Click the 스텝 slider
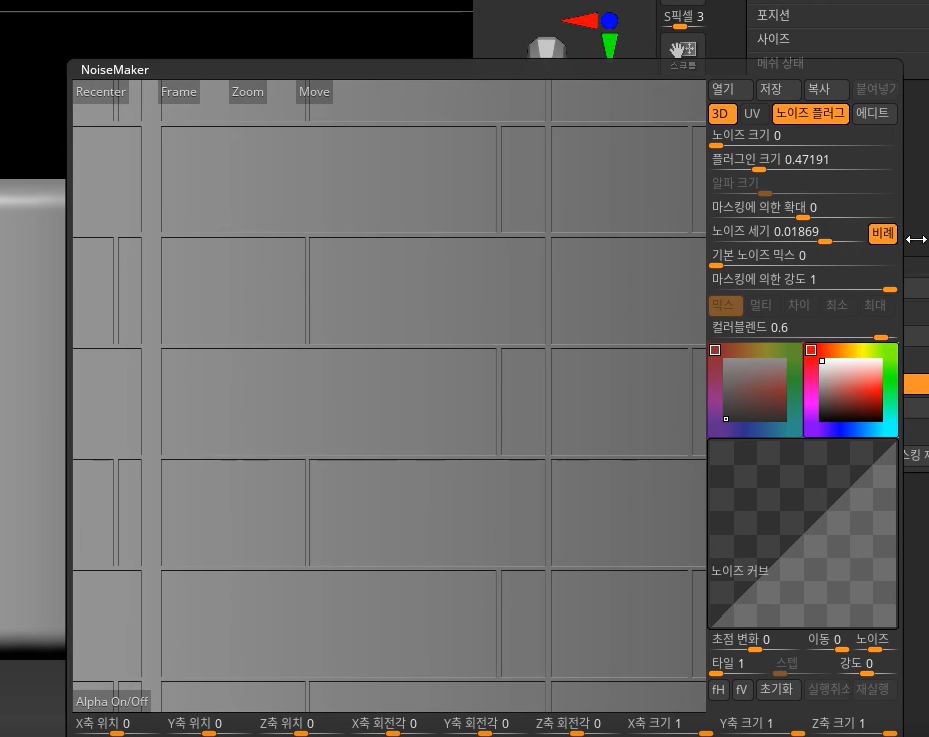This screenshot has width=929, height=737. (x=801, y=665)
